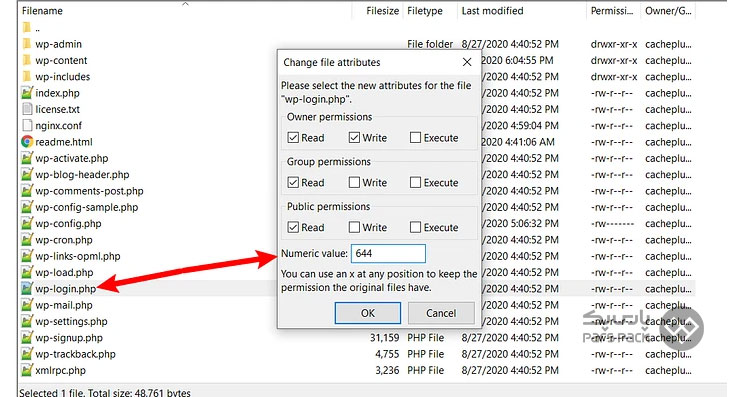This screenshot has height=397, width=750.
Task: Sort by the Owner/Group column header
Action: (668, 11)
